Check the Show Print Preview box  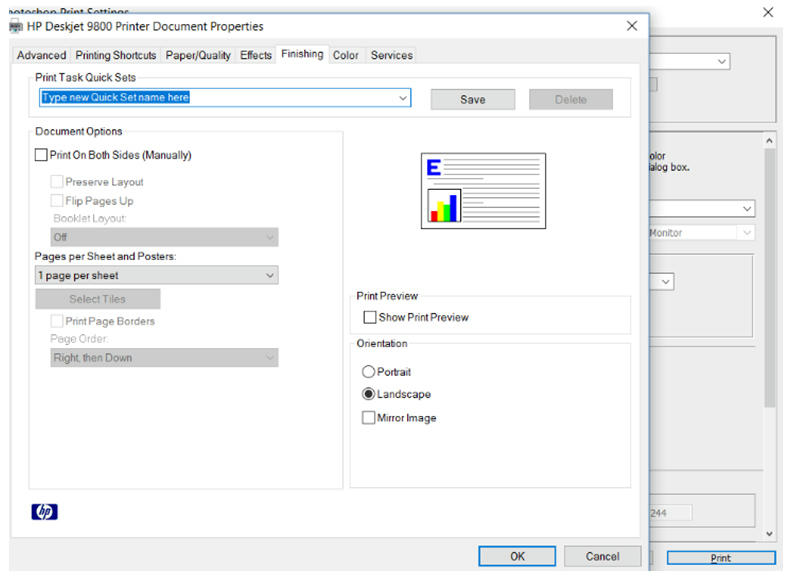(370, 317)
